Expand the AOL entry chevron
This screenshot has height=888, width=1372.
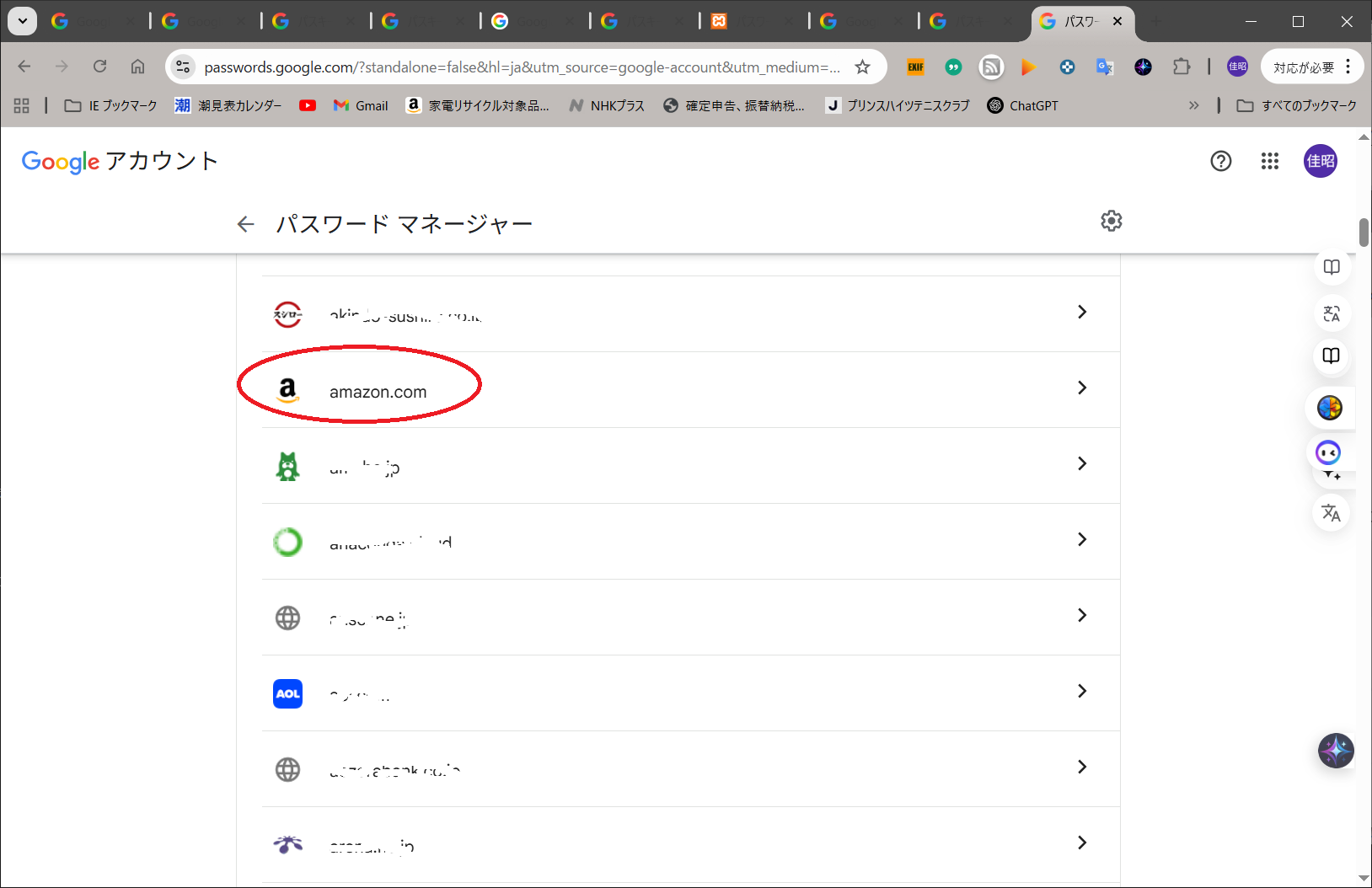[1082, 691]
